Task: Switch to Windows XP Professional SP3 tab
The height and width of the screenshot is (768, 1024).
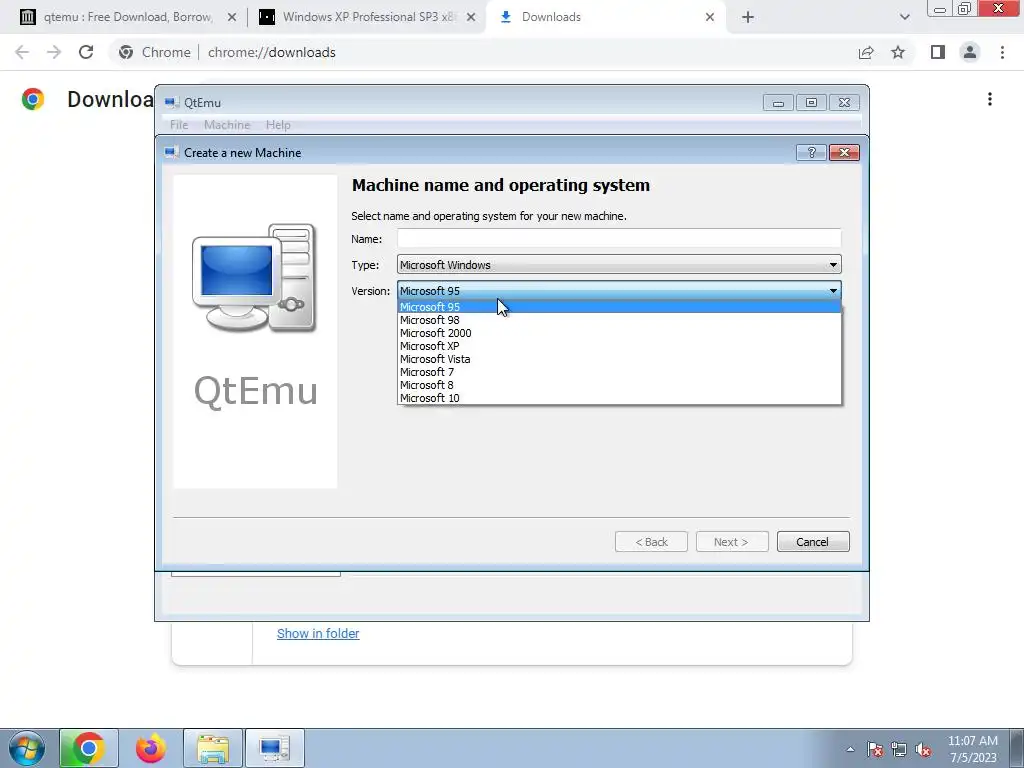Action: (369, 17)
